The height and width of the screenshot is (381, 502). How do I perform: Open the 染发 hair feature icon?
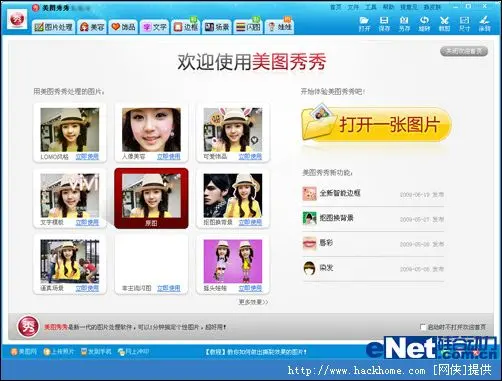309,268
